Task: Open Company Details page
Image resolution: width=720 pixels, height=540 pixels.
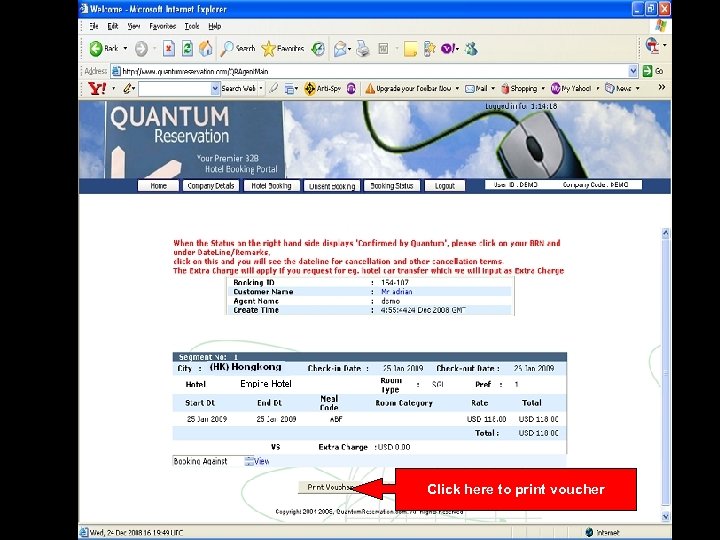Action: click(x=211, y=186)
